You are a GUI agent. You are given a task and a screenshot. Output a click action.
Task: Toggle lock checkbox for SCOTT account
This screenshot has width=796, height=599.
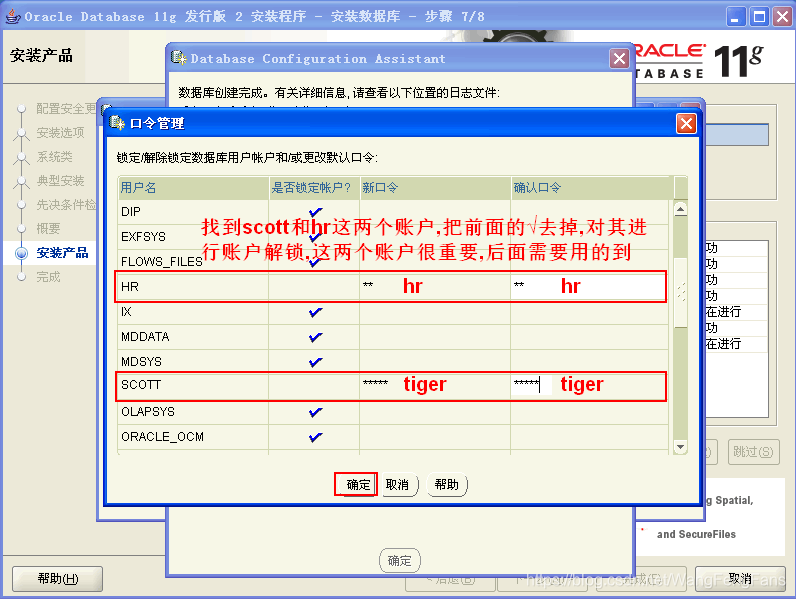point(315,386)
